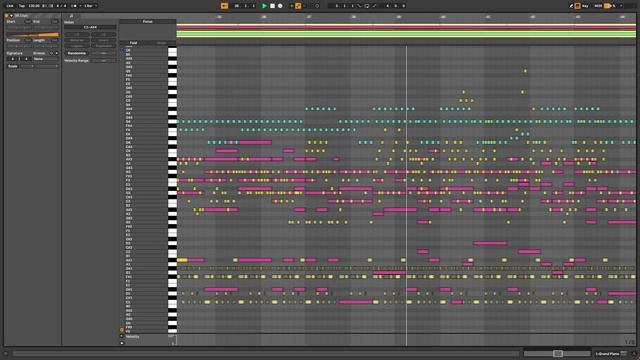Image resolution: width=640 pixels, height=360 pixels.
Task: Click the lane selector icon below Velocity
Action: tap(122, 343)
